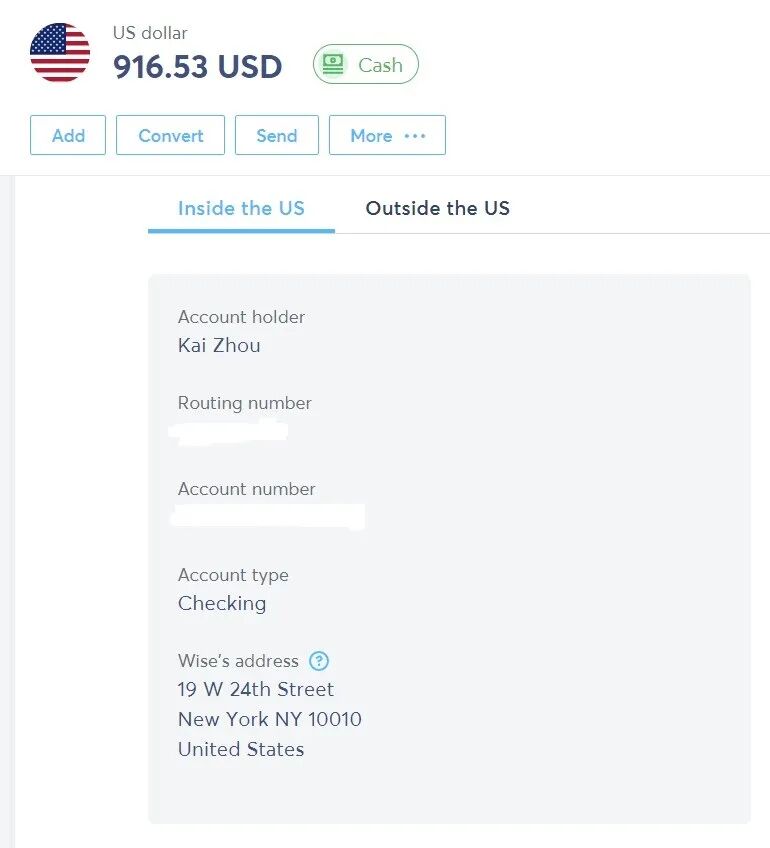
Task: Click the US dollar currency label
Action: tap(150, 33)
